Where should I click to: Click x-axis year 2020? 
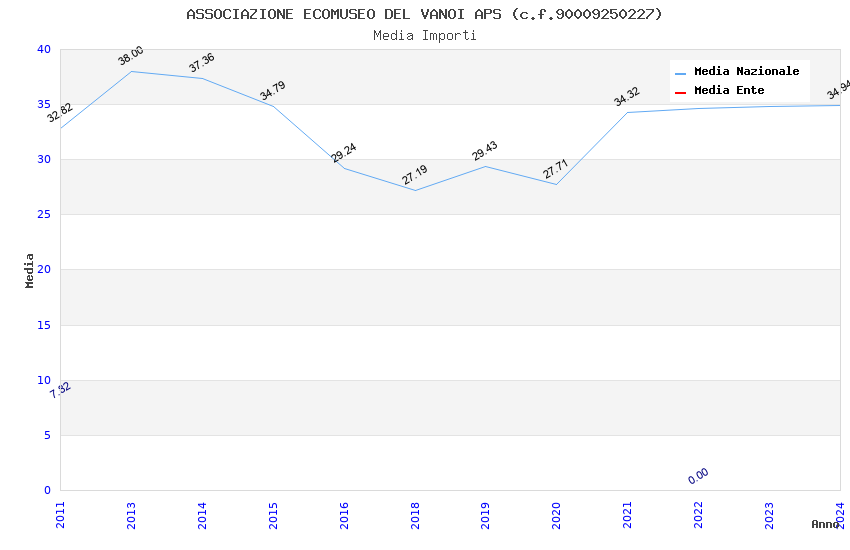[x=556, y=515]
